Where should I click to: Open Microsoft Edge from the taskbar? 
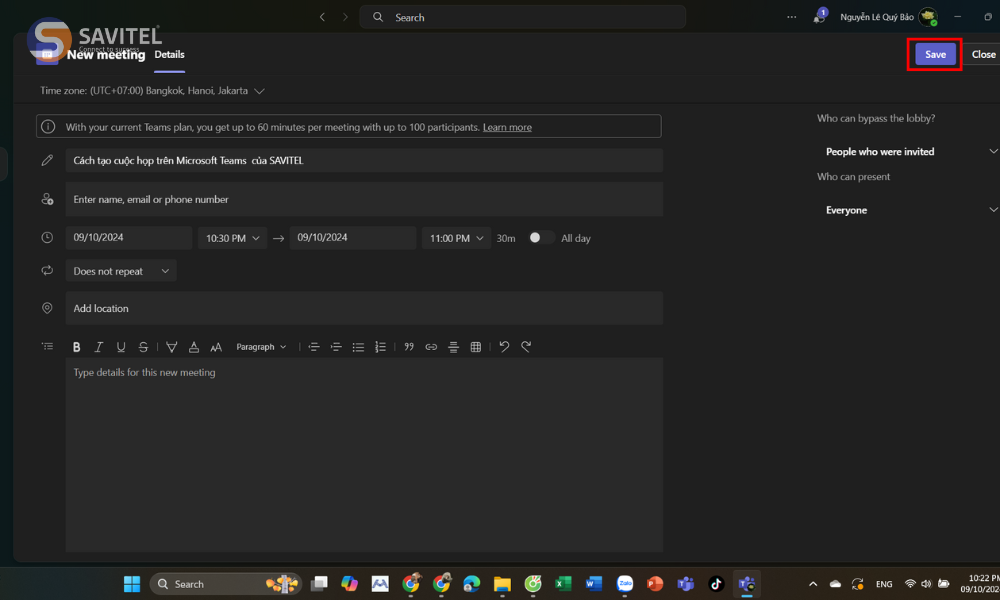(x=471, y=584)
